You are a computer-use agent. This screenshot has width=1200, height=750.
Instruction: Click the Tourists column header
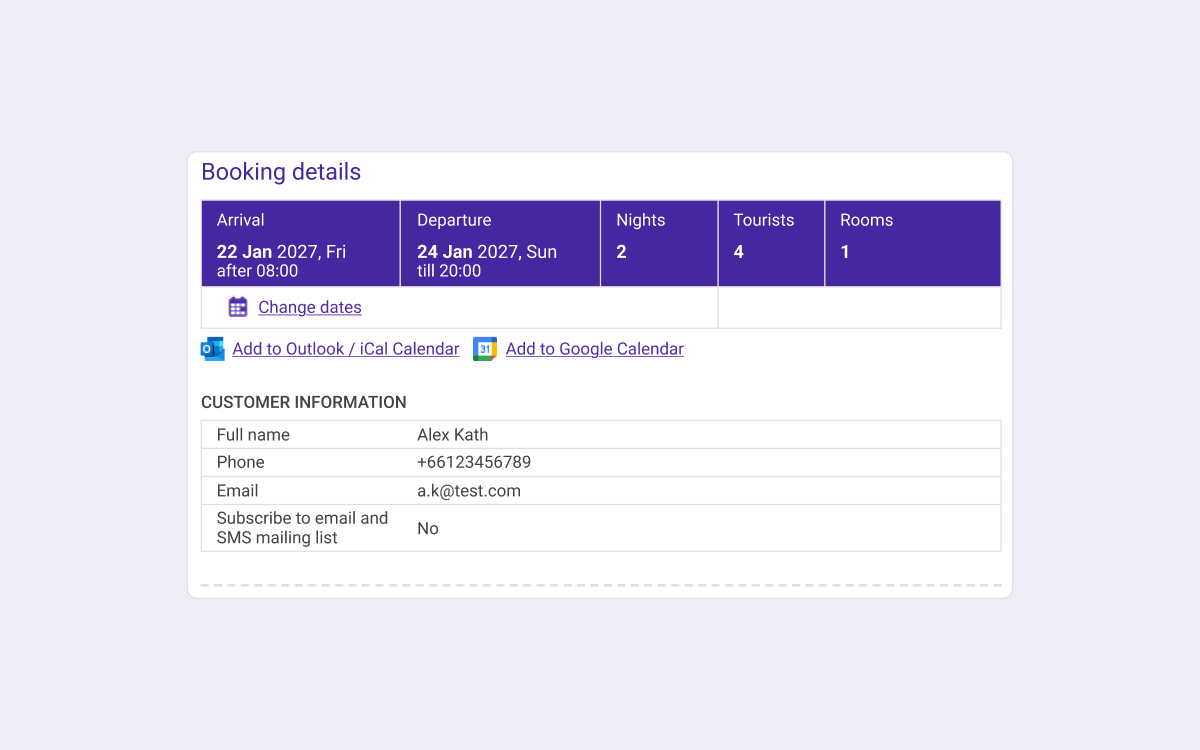(x=764, y=220)
